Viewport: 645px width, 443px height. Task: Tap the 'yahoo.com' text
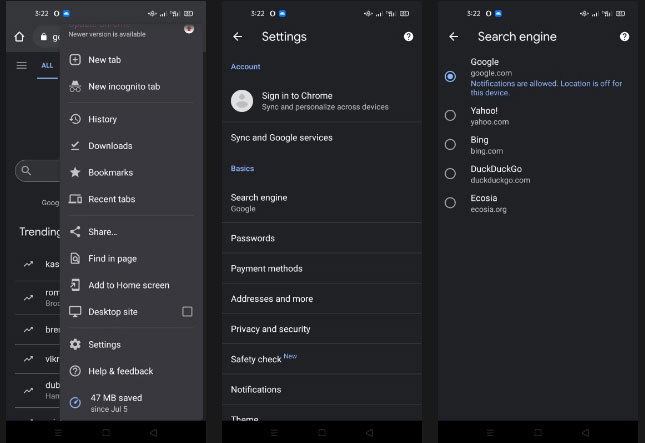click(490, 122)
